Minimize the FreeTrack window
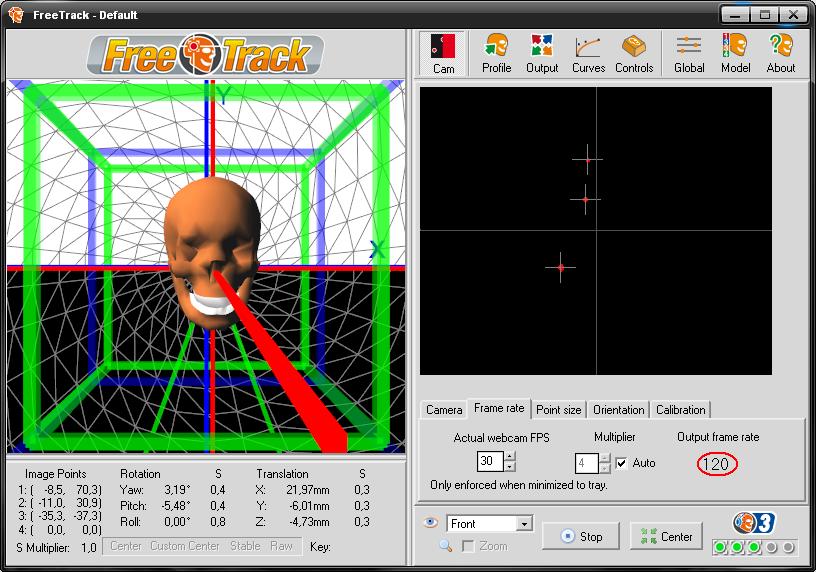This screenshot has width=816, height=572. click(735, 15)
